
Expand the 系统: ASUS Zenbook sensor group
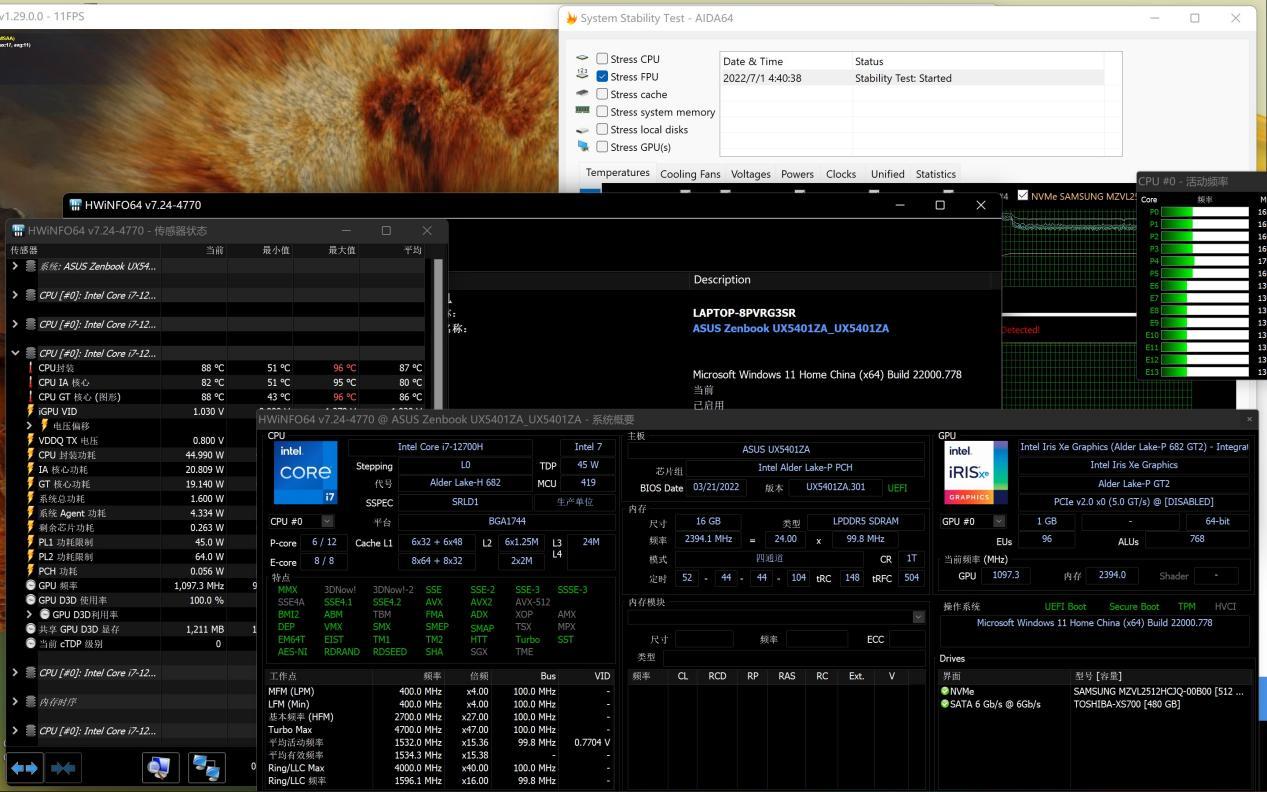pos(15,266)
